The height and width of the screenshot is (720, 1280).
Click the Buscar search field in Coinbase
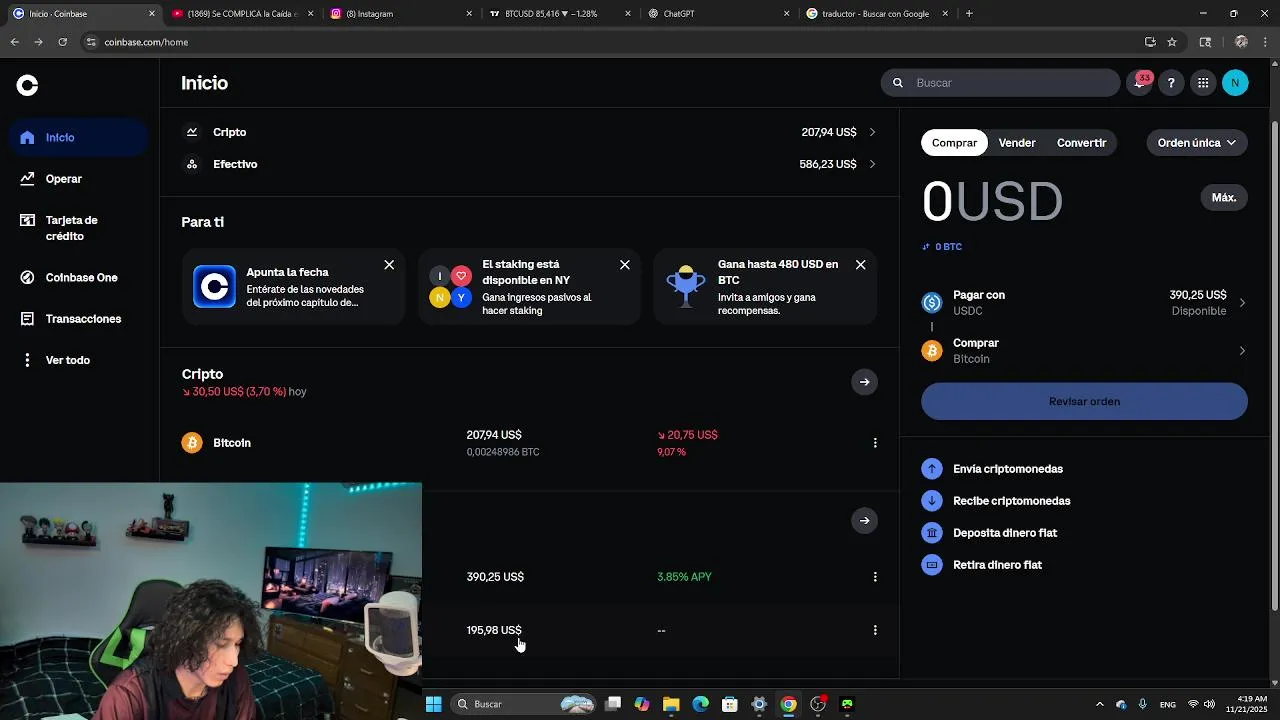click(x=1000, y=83)
